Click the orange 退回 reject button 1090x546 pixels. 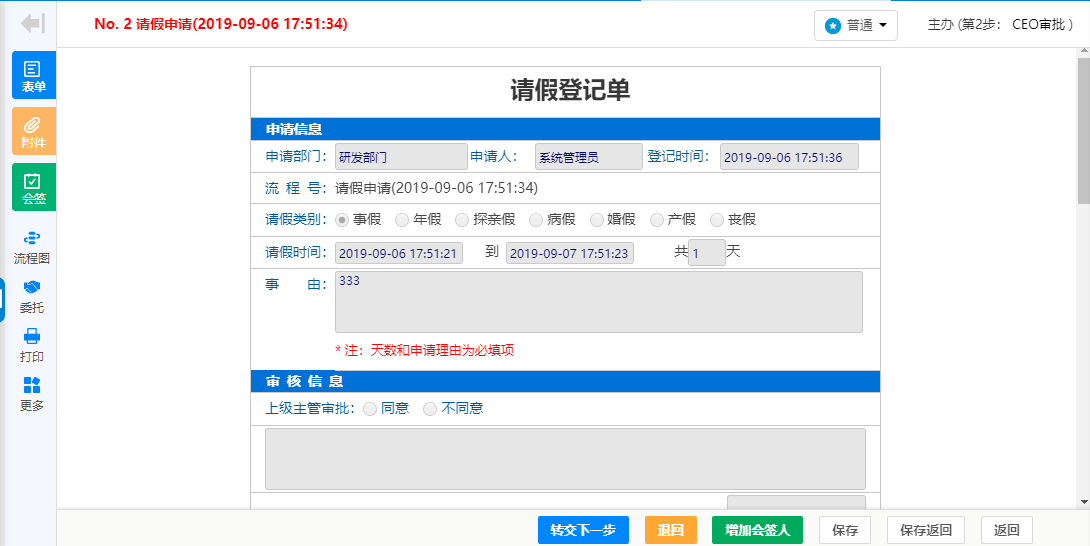tap(670, 530)
